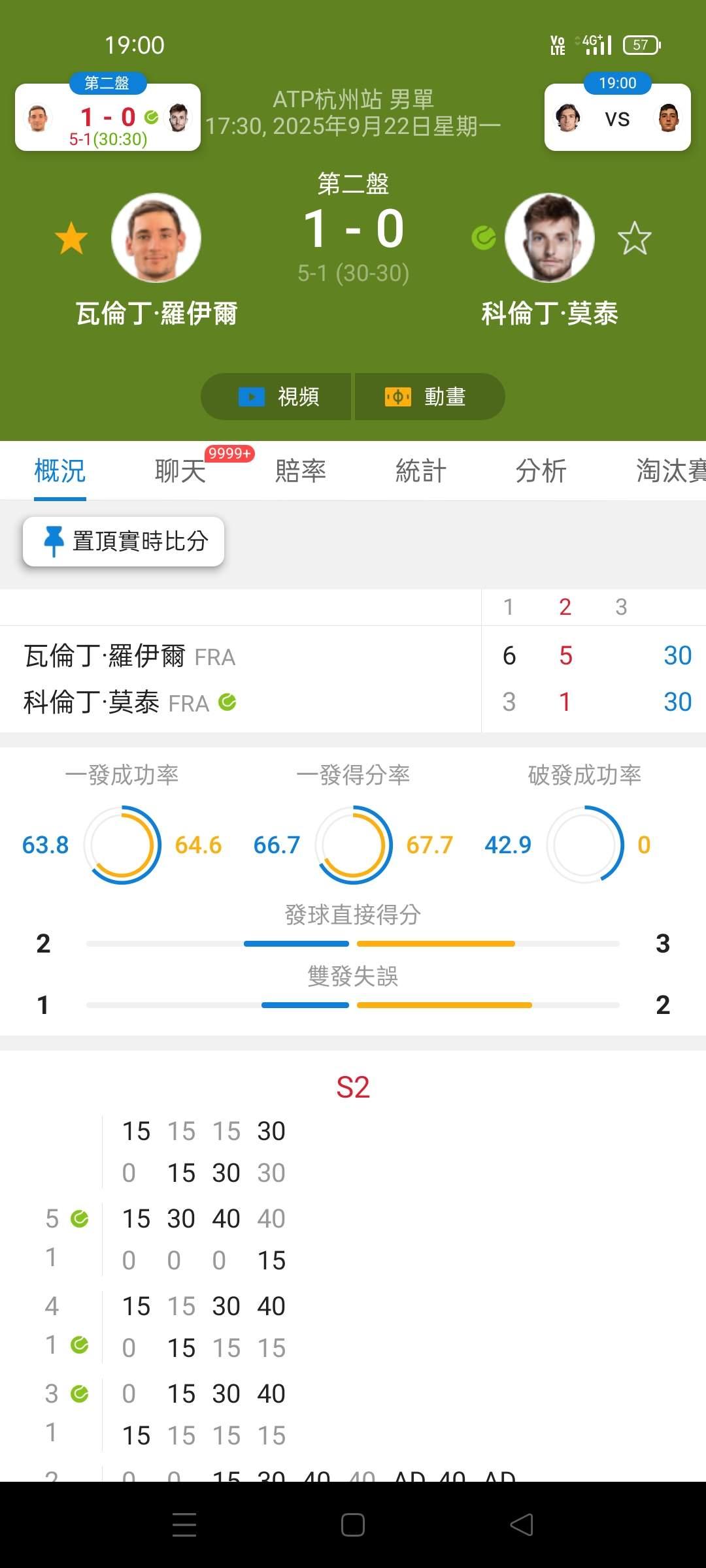Tap the 一發成功率 circular gauge
The image size is (706, 1568).
coord(122,845)
